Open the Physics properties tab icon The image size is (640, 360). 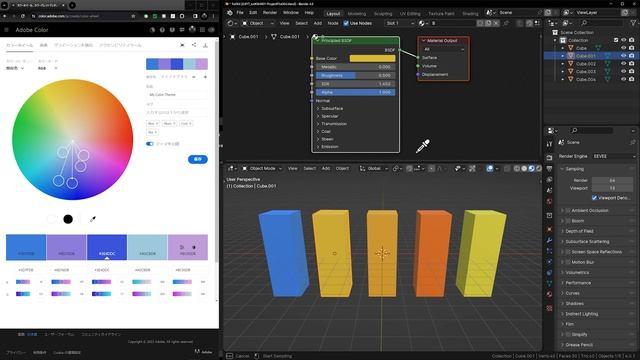click(549, 262)
